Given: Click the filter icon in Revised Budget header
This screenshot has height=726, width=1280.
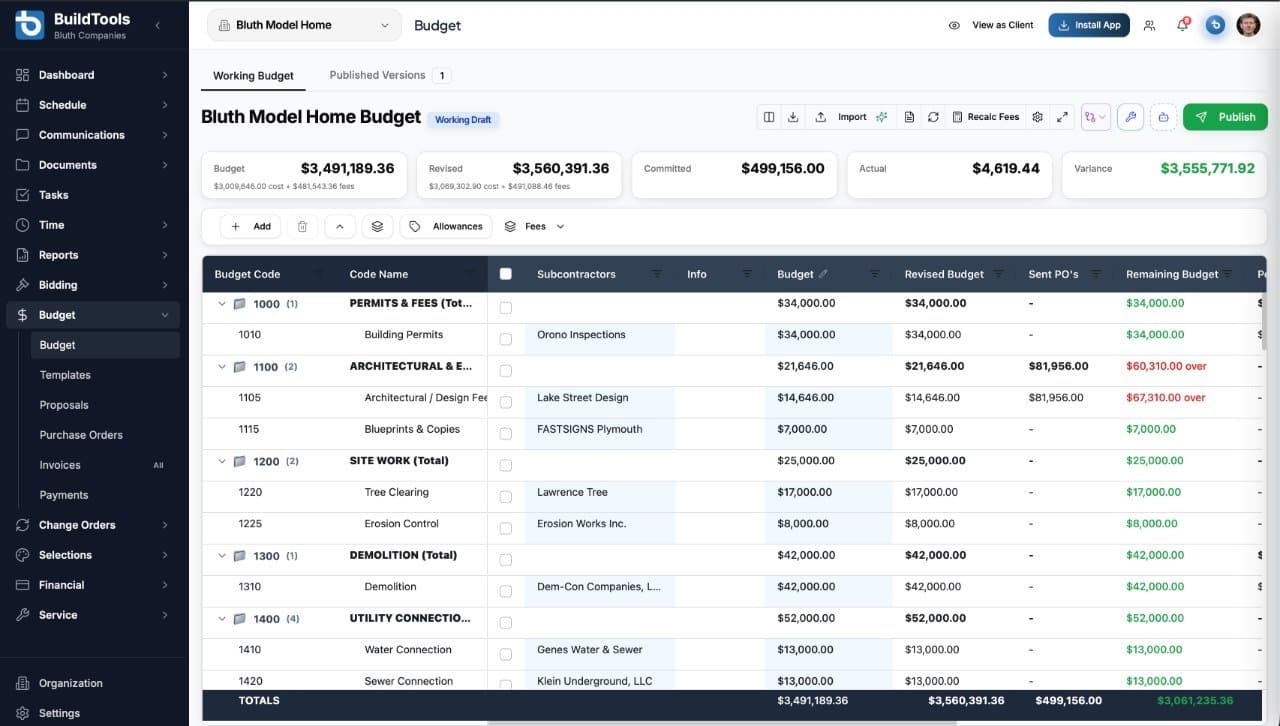Looking at the screenshot, I should click(x=998, y=274).
